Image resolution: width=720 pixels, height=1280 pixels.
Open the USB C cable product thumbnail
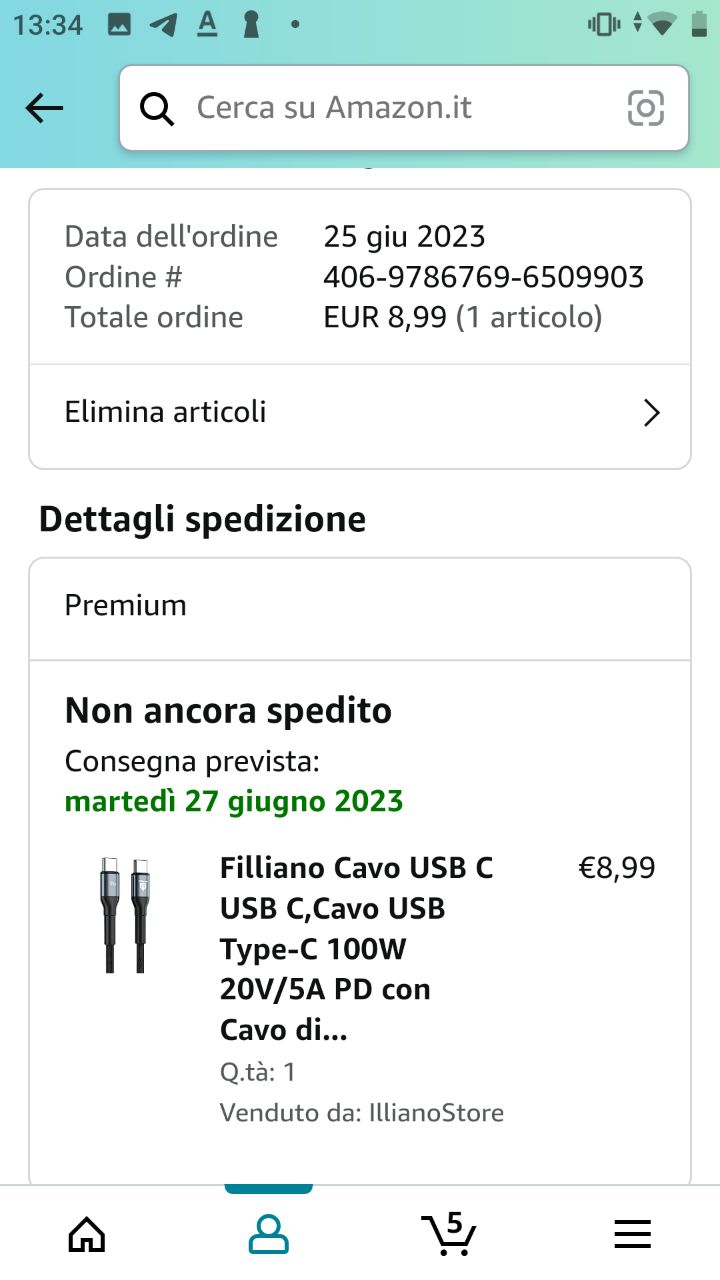[125, 914]
